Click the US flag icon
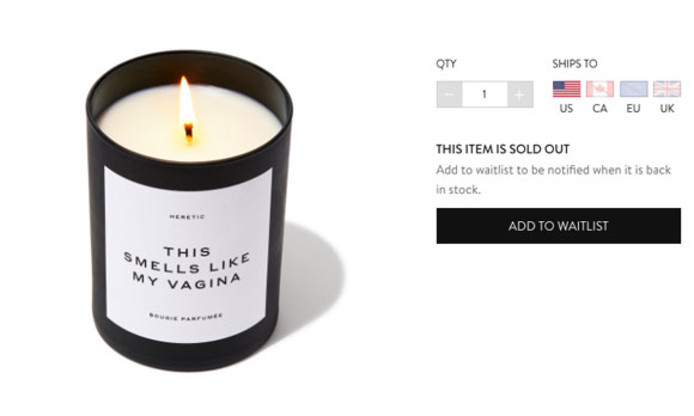The image size is (694, 416). (x=567, y=89)
